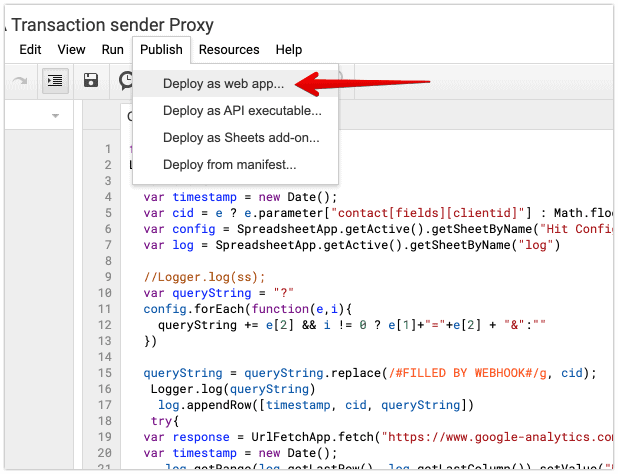
Task: Click the try{ statement line
Action: [165, 421]
